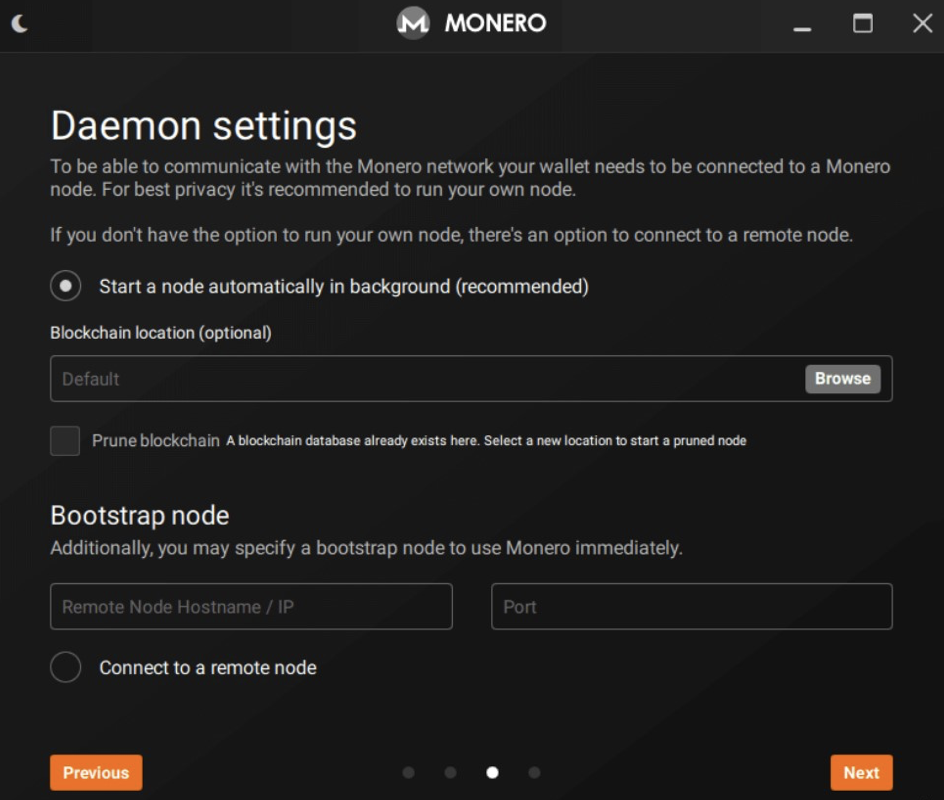Enable the Prune blockchain checkbox
The image size is (944, 800).
tap(64, 440)
